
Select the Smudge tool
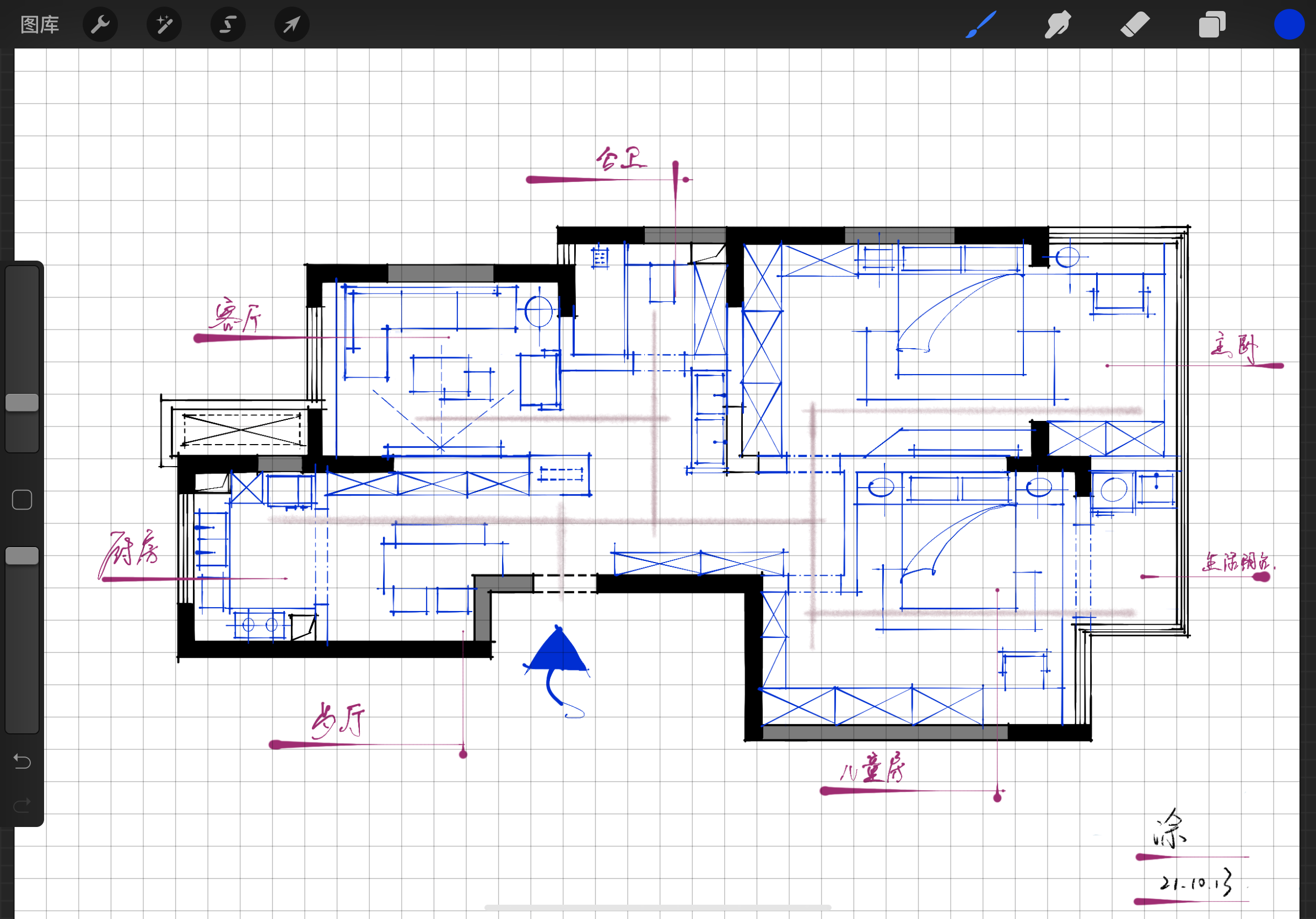pos(1058,25)
